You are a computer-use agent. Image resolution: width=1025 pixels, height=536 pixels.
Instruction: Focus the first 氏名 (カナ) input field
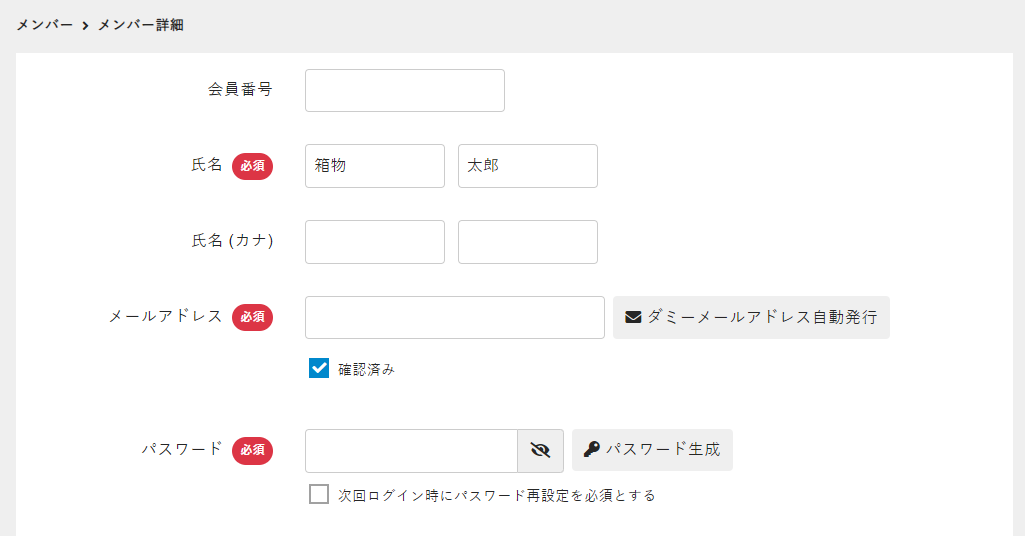[374, 242]
